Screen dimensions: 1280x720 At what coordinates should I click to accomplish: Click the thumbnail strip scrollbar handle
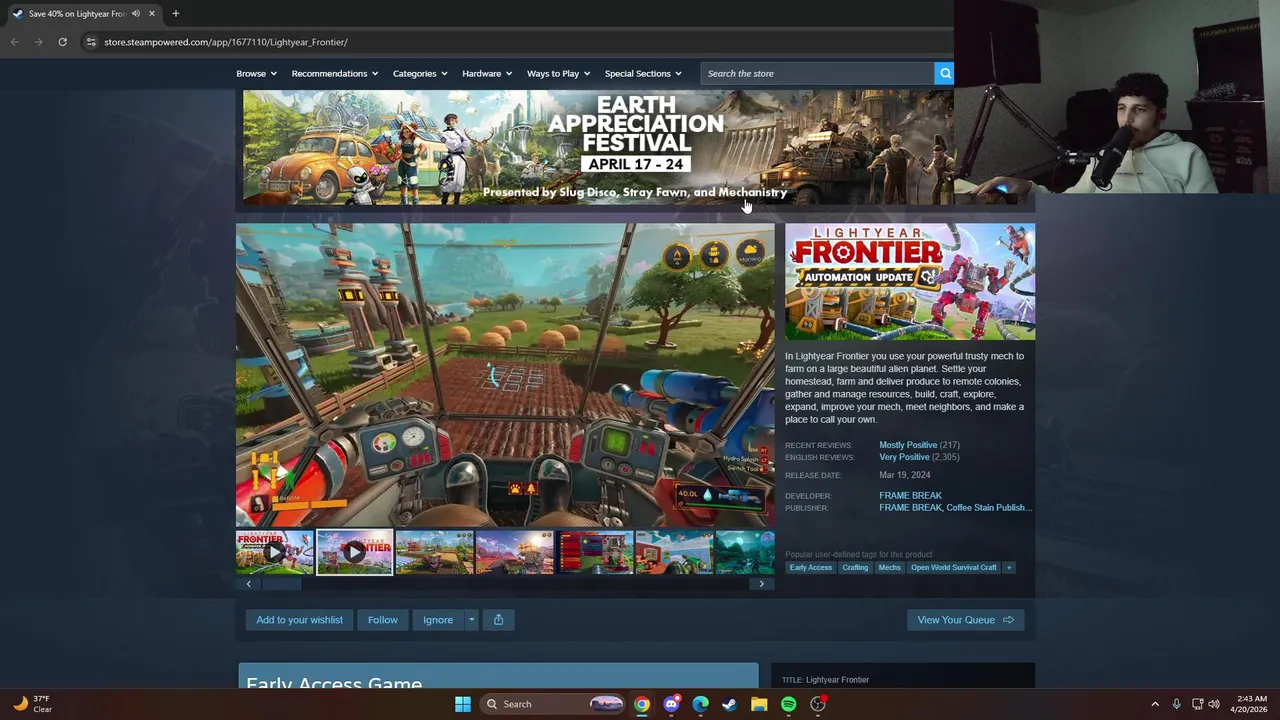[x=281, y=584]
